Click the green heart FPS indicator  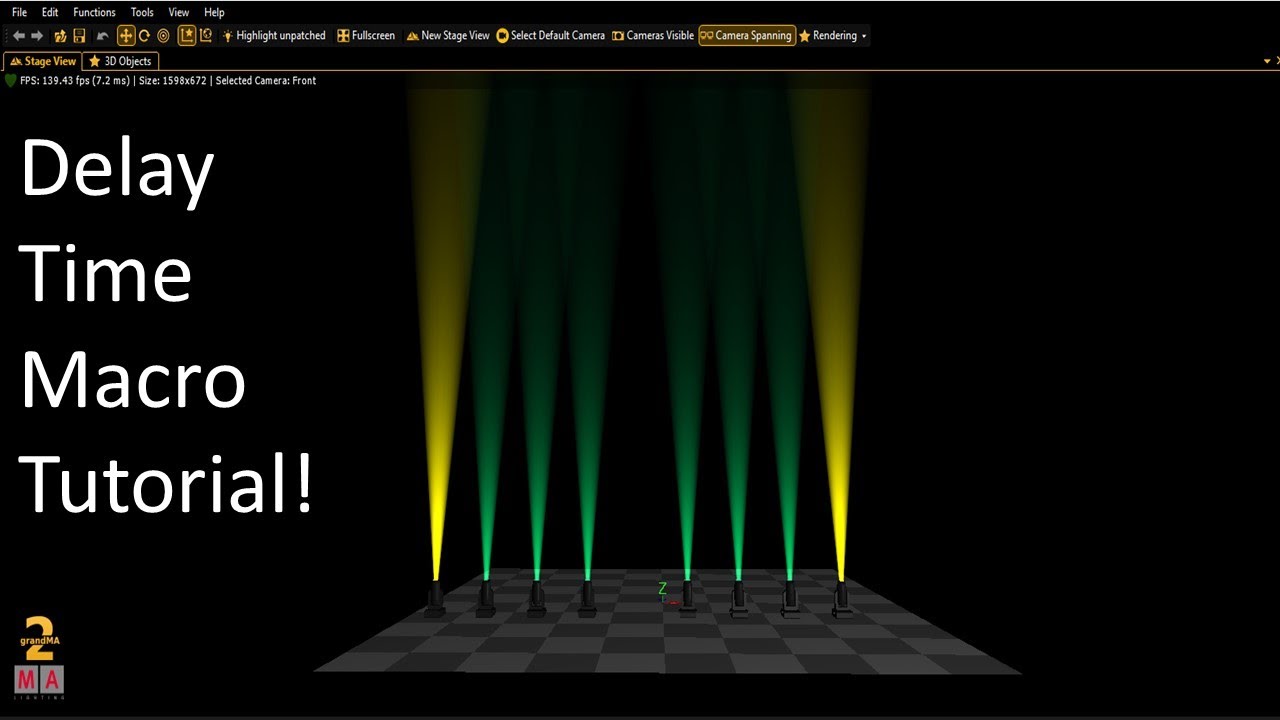click(x=11, y=80)
